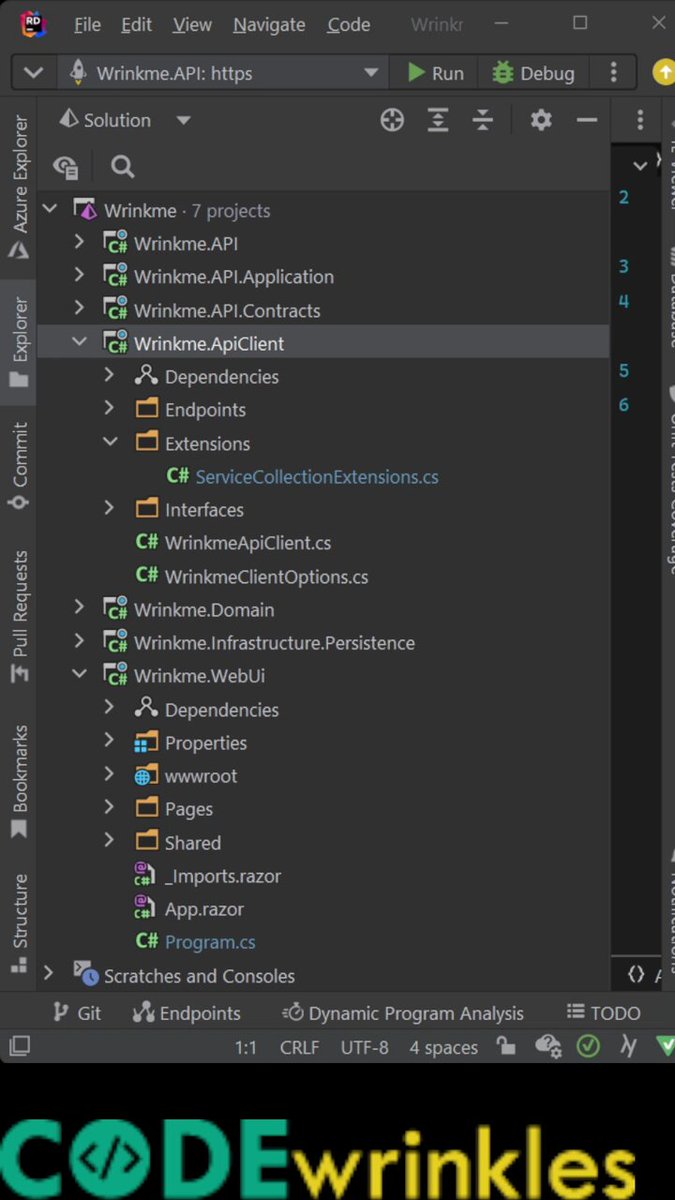Click the search magnifier in explorer
Image resolution: width=675 pixels, height=1200 pixels.
coord(122,166)
